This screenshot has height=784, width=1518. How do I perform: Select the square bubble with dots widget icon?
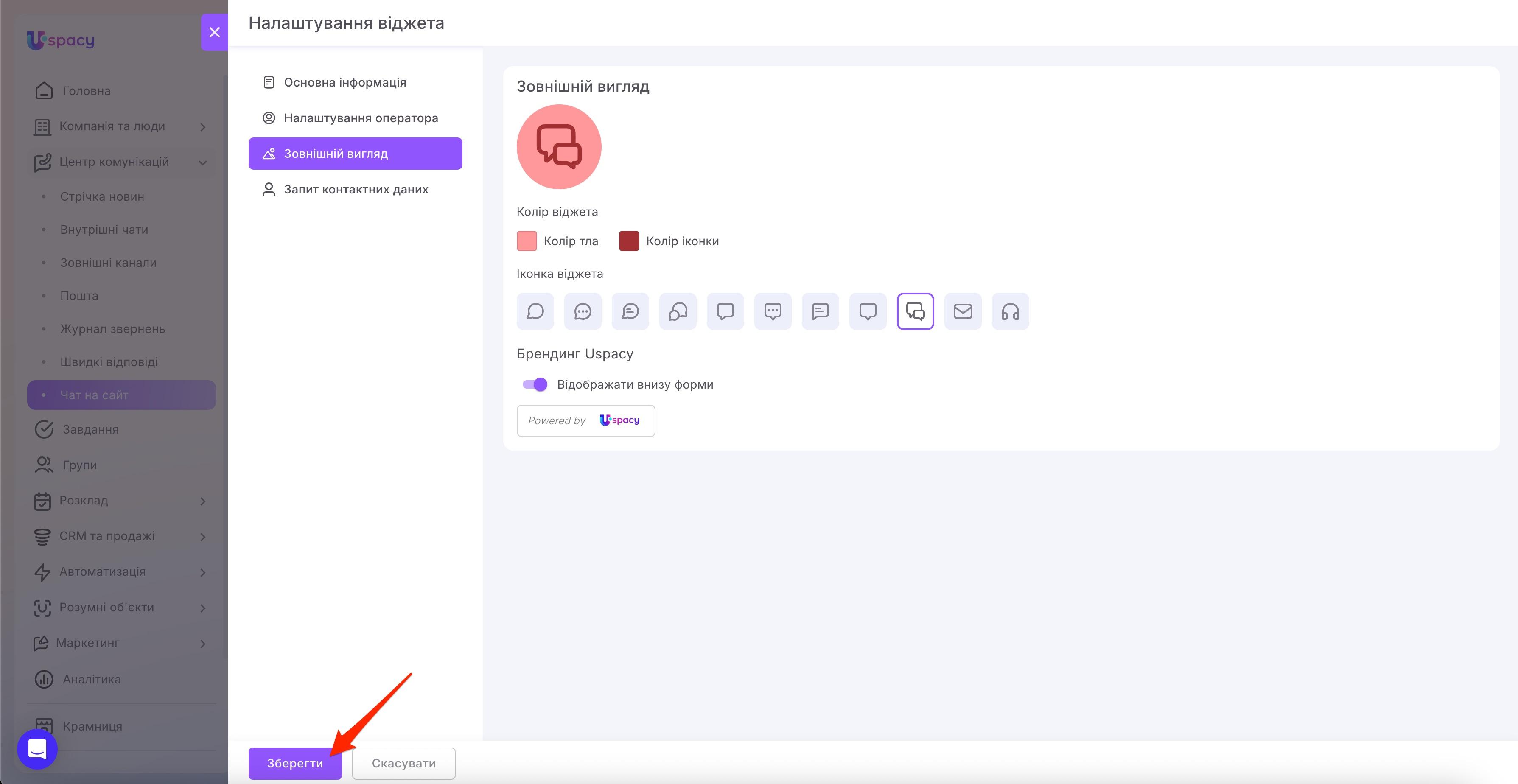coord(773,311)
